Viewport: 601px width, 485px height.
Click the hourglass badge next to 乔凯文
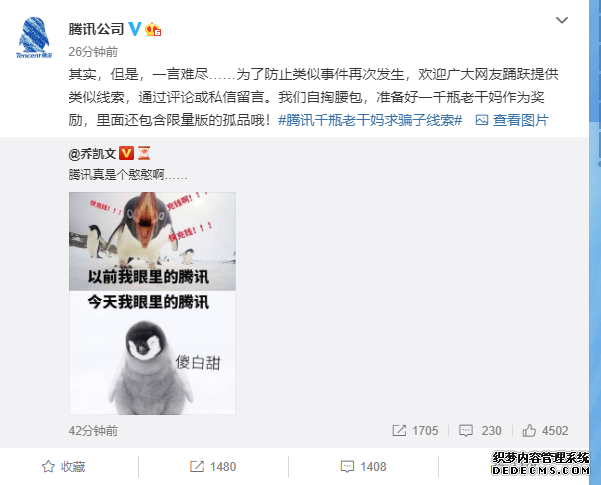pyautogui.click(x=144, y=153)
